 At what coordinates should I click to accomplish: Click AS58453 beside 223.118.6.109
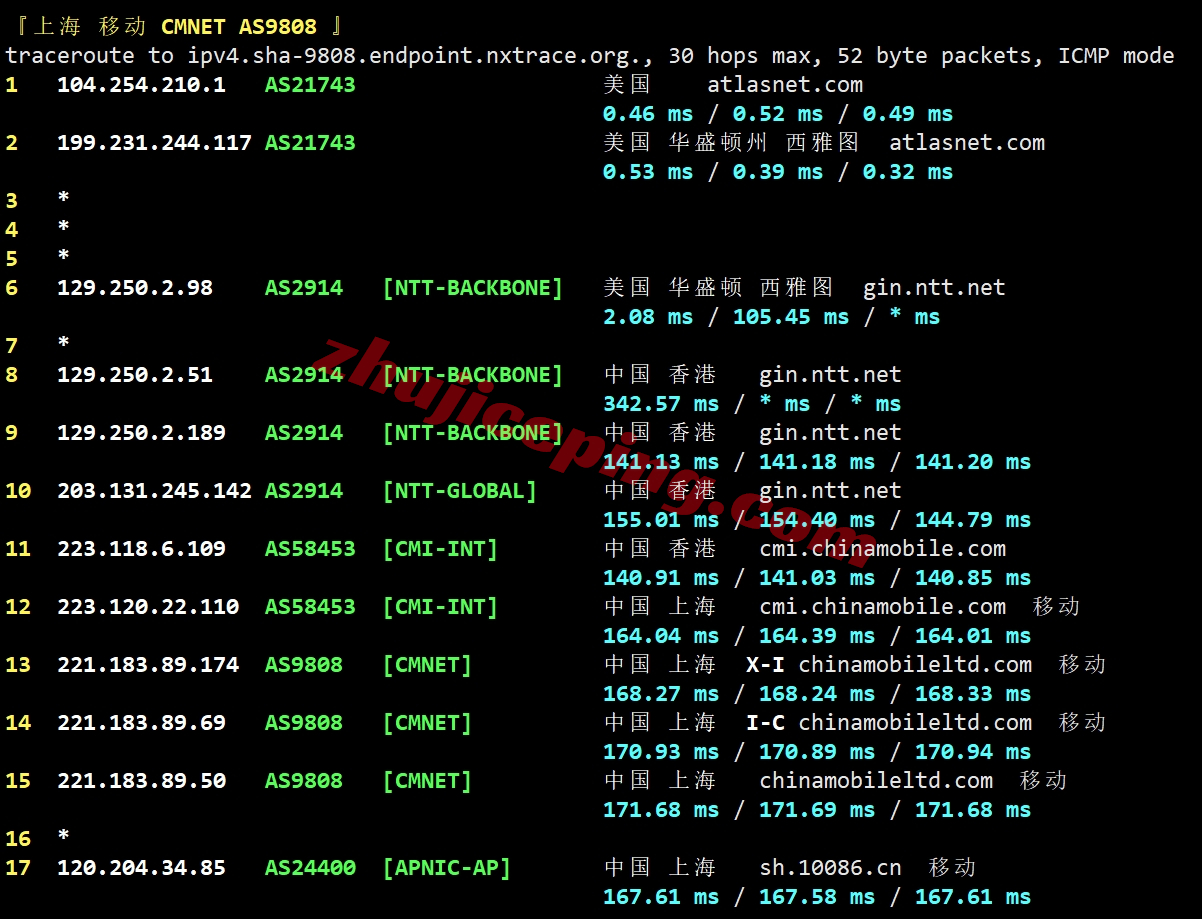coord(310,549)
